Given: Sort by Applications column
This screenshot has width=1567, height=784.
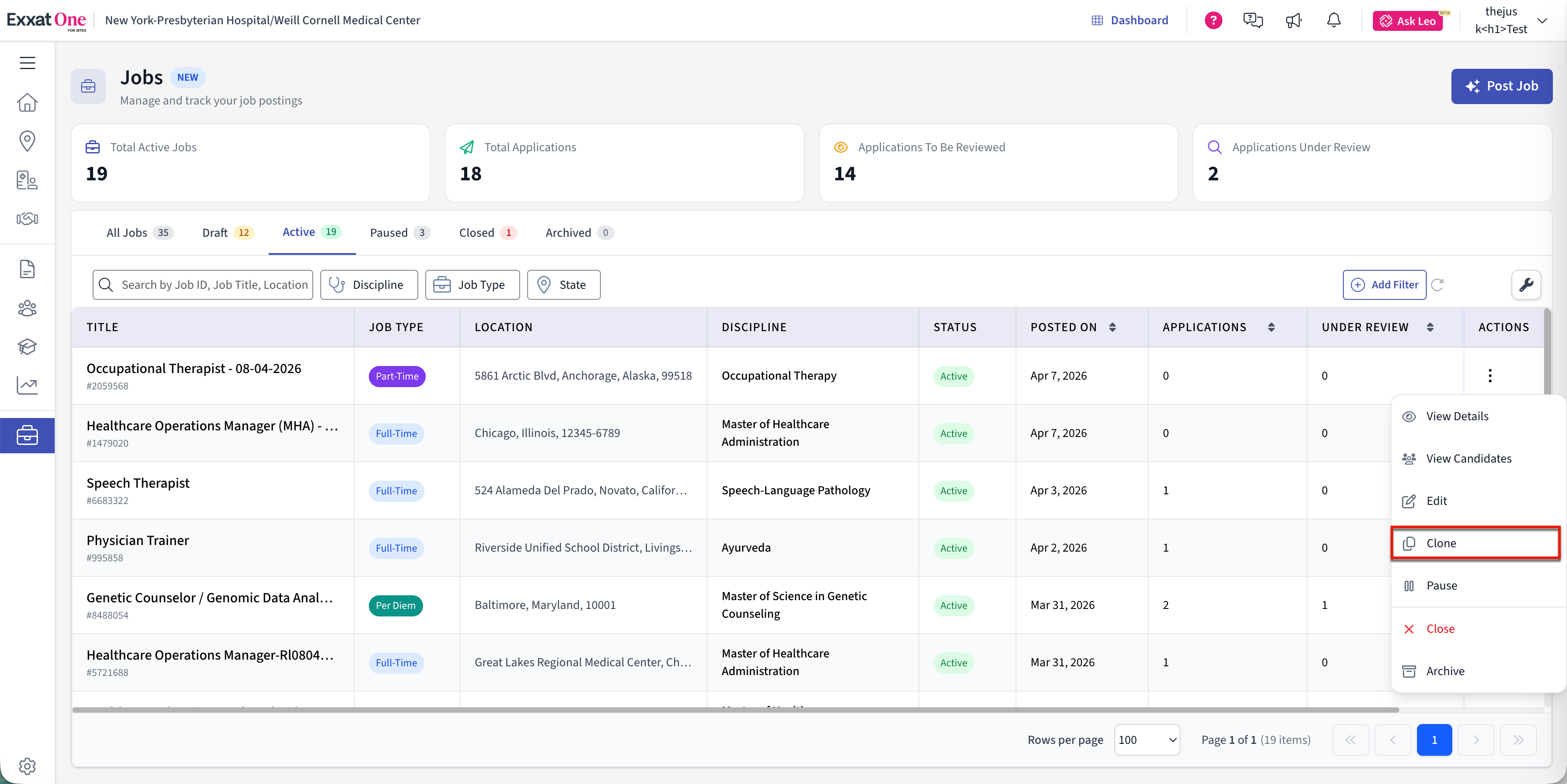Looking at the screenshot, I should (x=1271, y=327).
